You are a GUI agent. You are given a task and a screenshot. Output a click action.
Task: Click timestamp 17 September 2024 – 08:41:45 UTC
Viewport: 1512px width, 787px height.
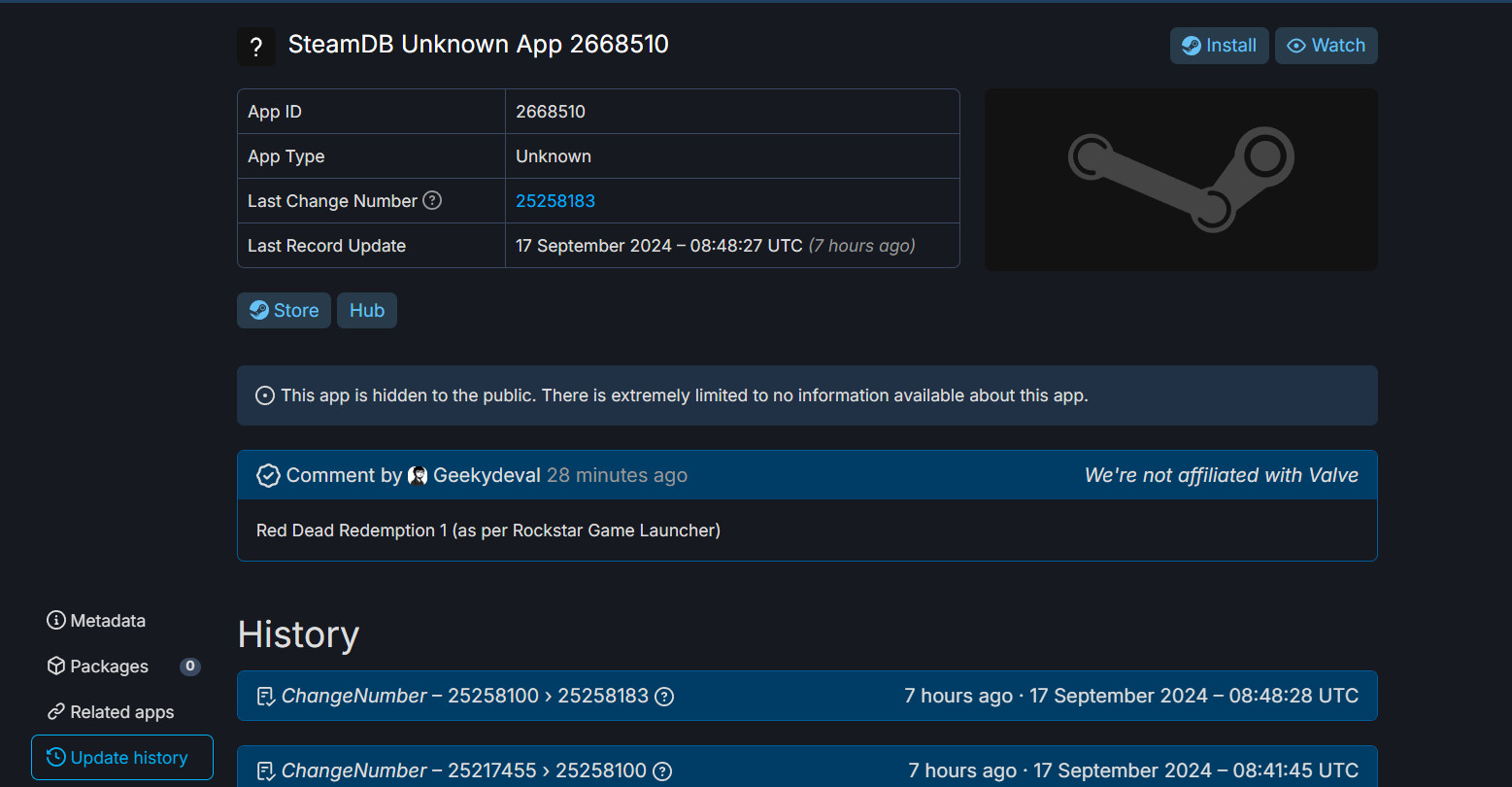coord(1195,770)
